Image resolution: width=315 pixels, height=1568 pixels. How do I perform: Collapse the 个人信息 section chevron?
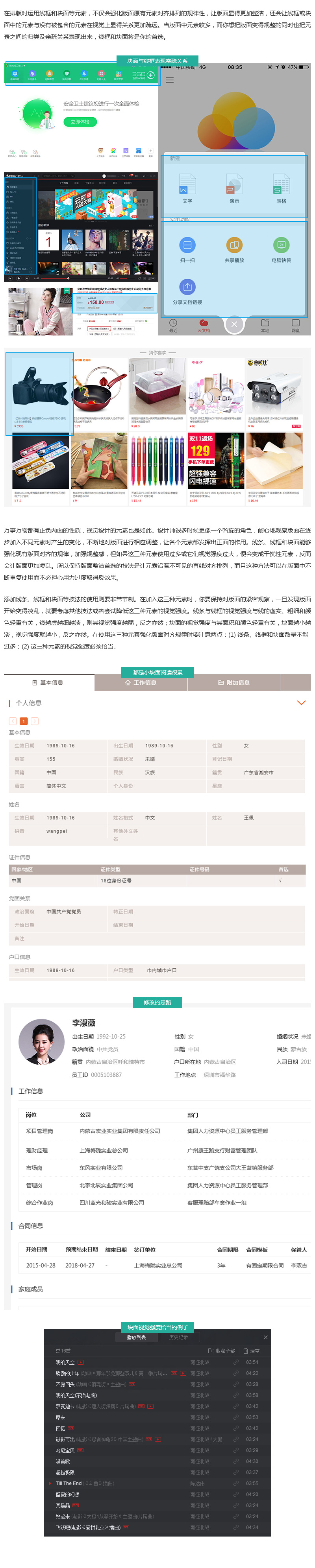300,702
